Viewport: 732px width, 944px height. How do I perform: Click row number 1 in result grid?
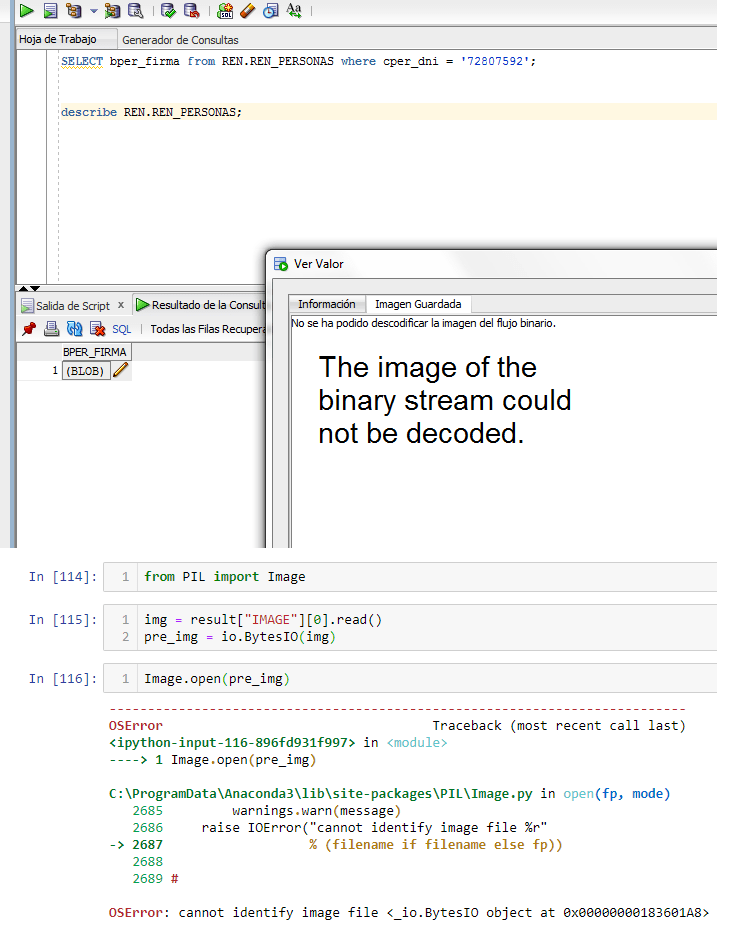pyautogui.click(x=55, y=370)
